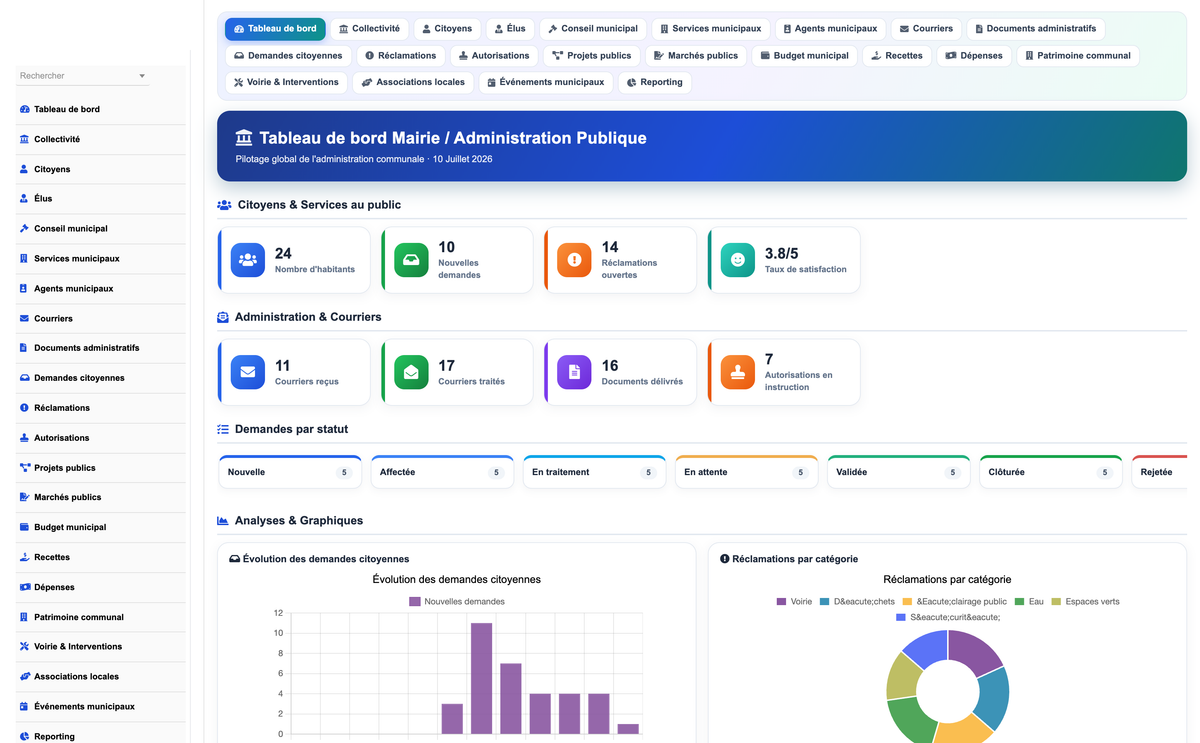Go to Recettes in the sidebar

point(101,557)
